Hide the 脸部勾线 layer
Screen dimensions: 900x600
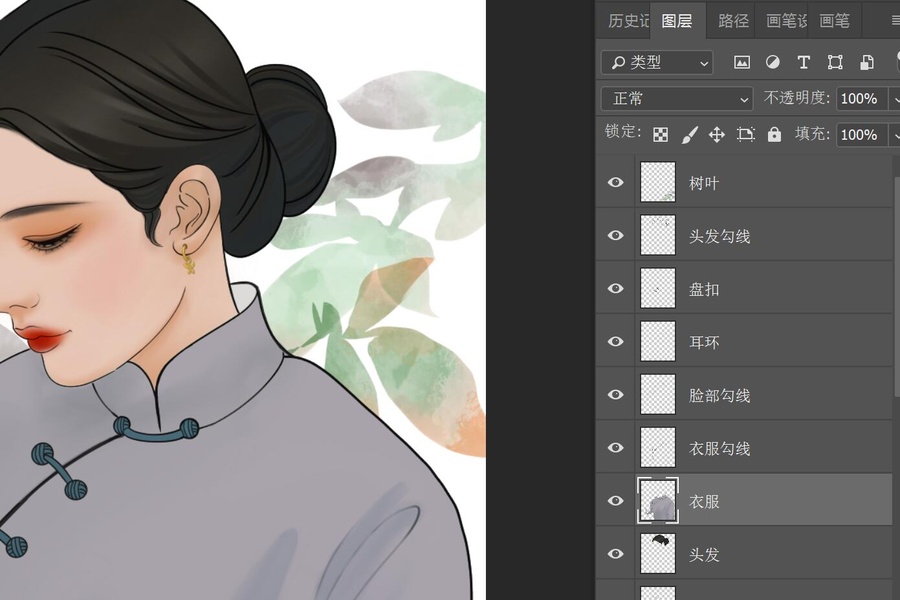coord(615,394)
